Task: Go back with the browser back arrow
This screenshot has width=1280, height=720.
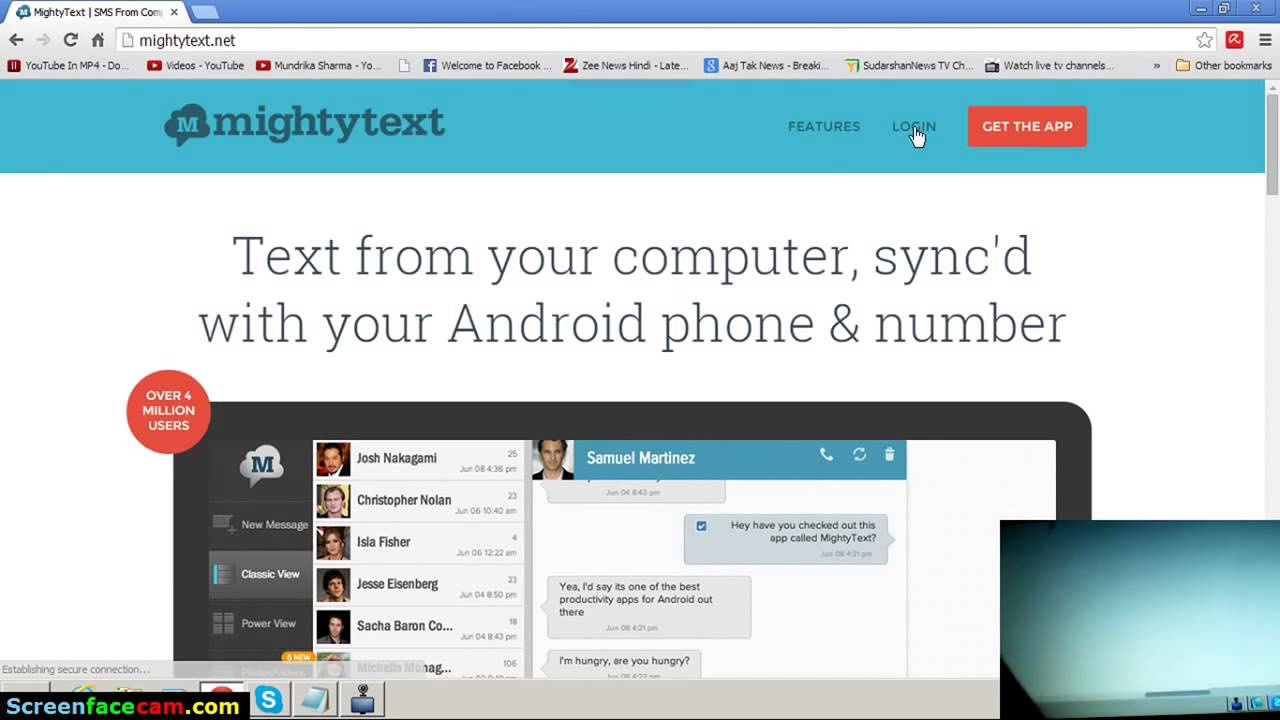Action: (16, 40)
